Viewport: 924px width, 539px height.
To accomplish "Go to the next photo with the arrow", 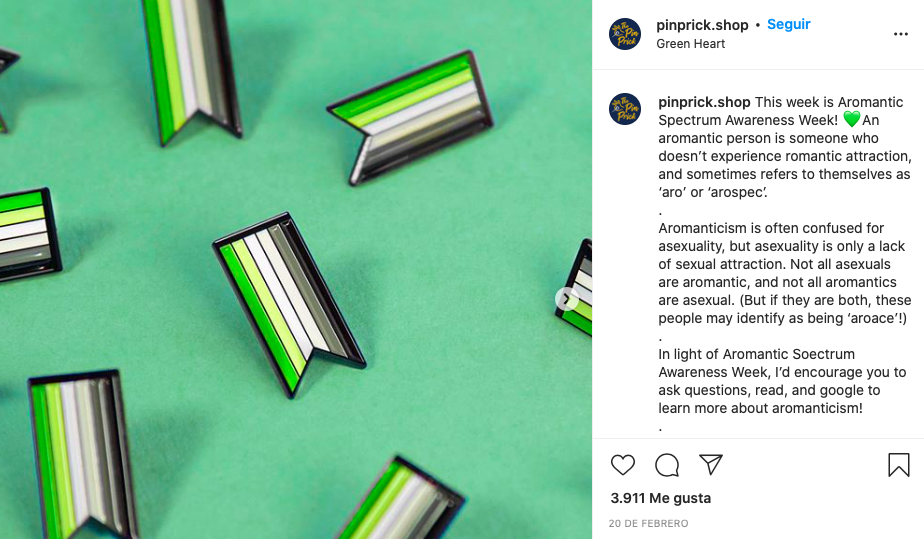I will 566,299.
